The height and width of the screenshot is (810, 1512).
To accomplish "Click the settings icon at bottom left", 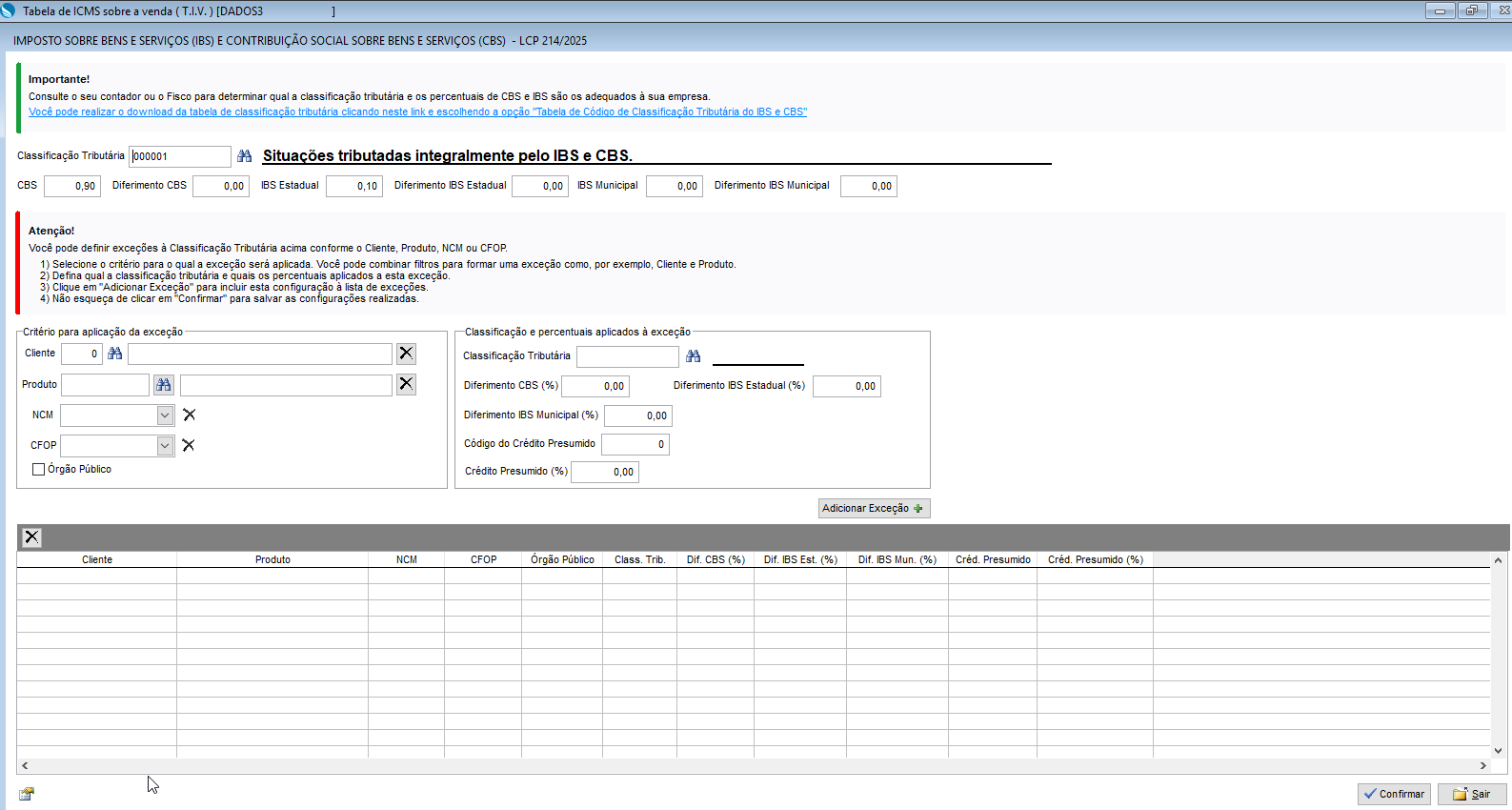I will coord(27,794).
